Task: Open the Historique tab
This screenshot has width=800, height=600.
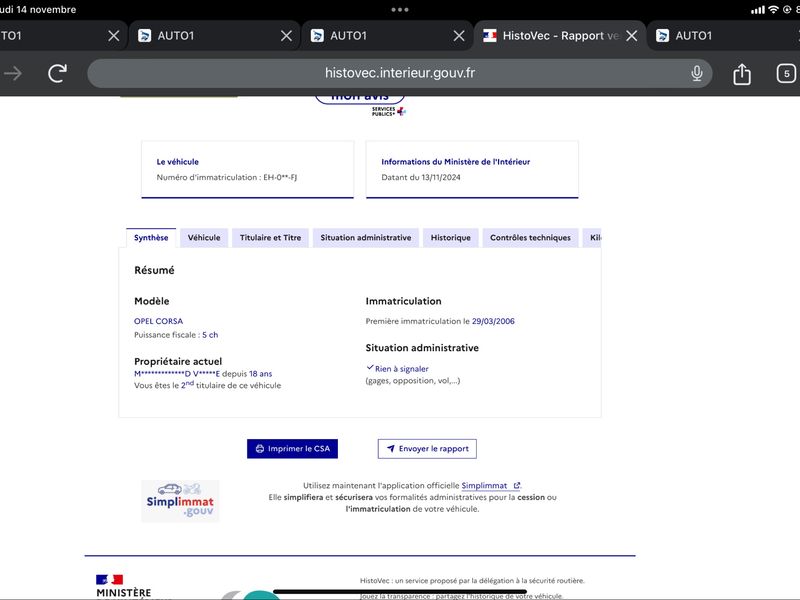Action: [451, 238]
